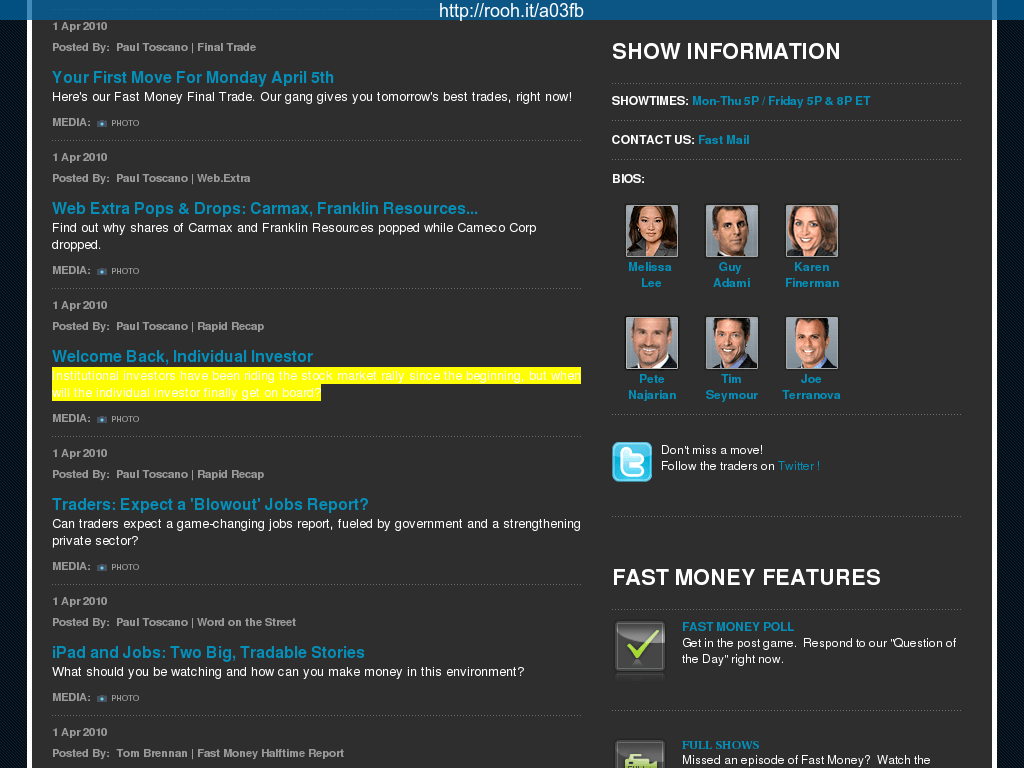This screenshot has width=1024, height=768.
Task: Open 'Your First Move For Monday April 5th' headline
Action: pyautogui.click(x=193, y=77)
